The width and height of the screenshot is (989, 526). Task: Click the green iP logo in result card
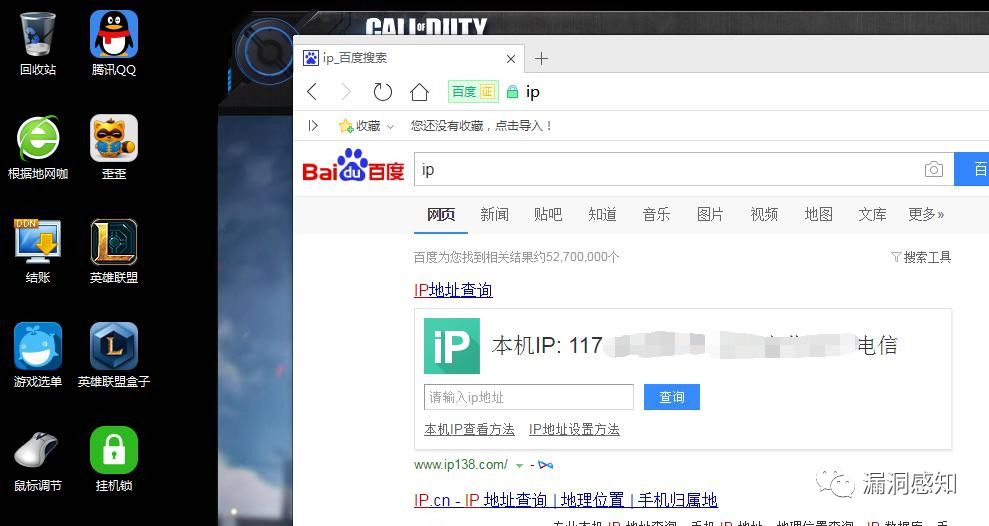pyautogui.click(x=452, y=346)
